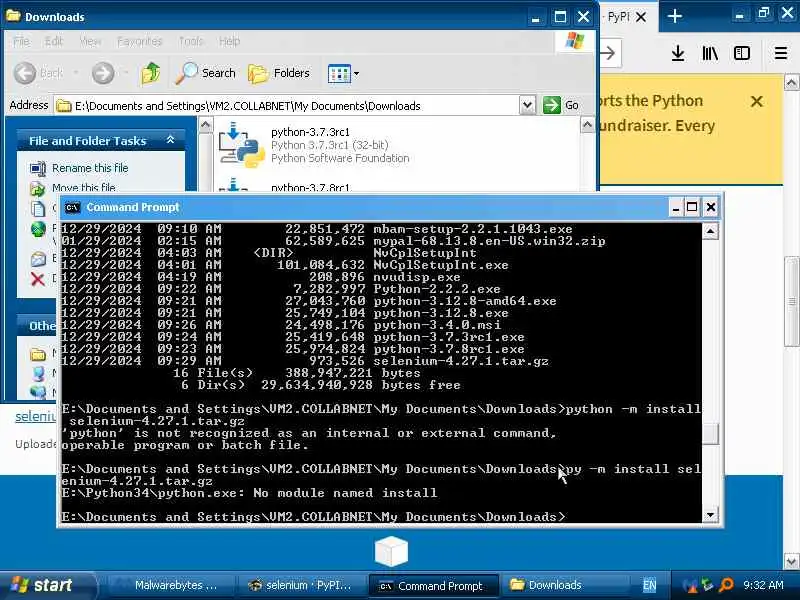The height and width of the screenshot is (600, 800).
Task: Go up one folder level
Action: coord(151,73)
